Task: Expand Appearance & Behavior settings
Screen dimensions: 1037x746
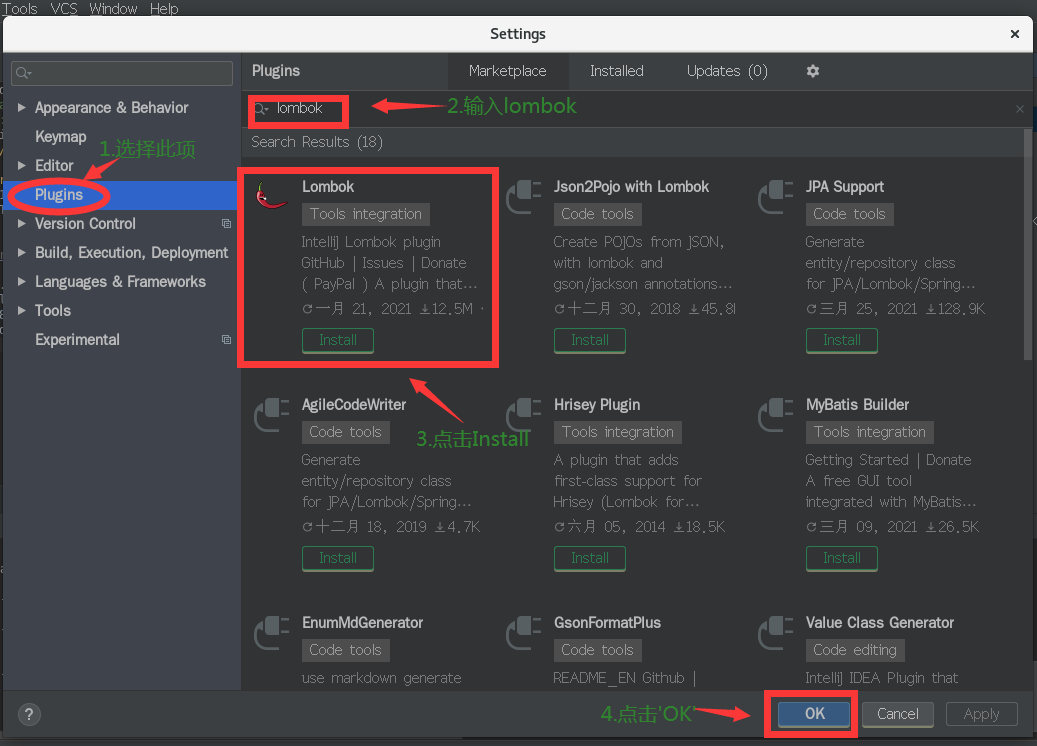Action: [22, 107]
